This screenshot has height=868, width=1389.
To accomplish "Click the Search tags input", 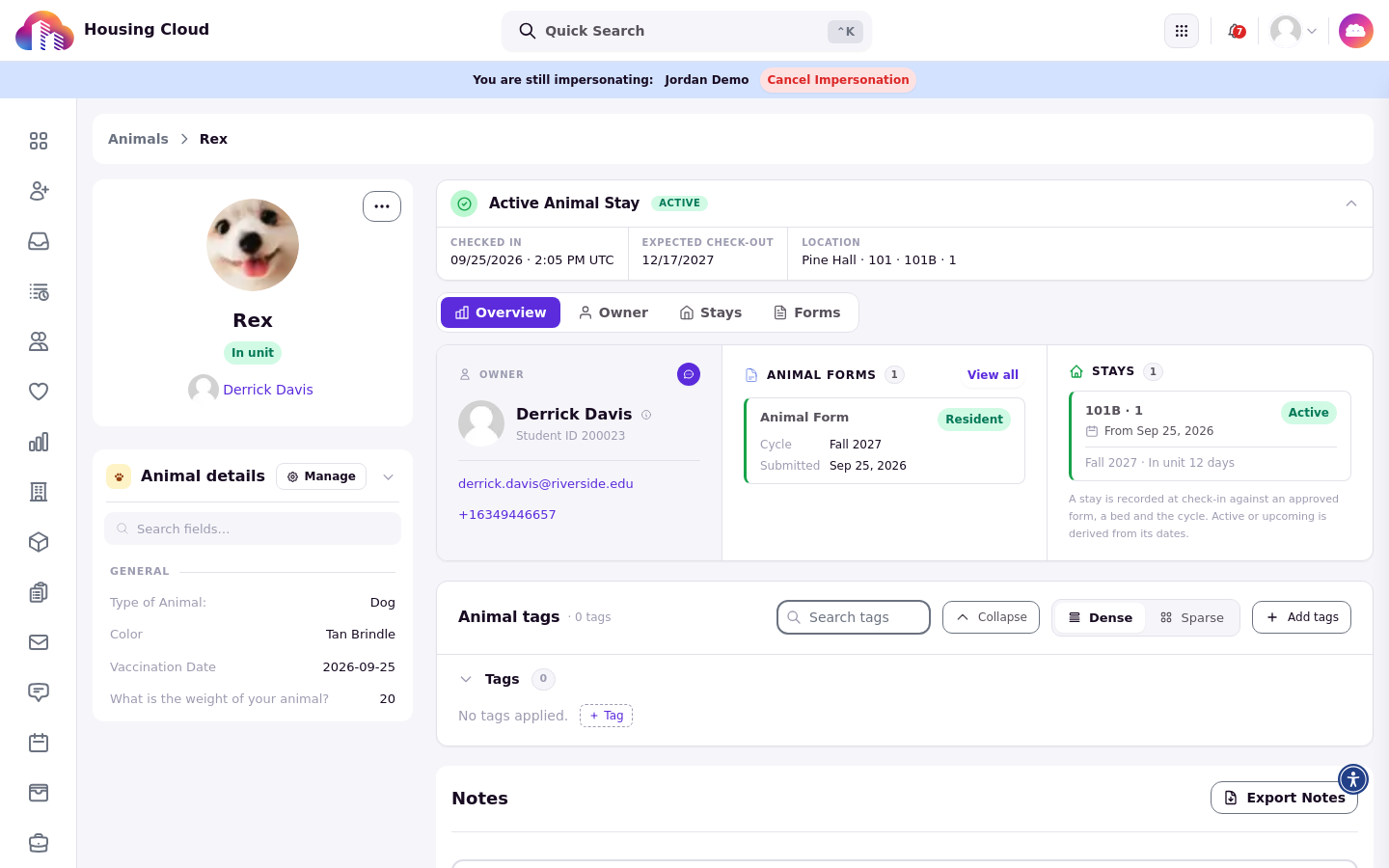I will coord(854,617).
